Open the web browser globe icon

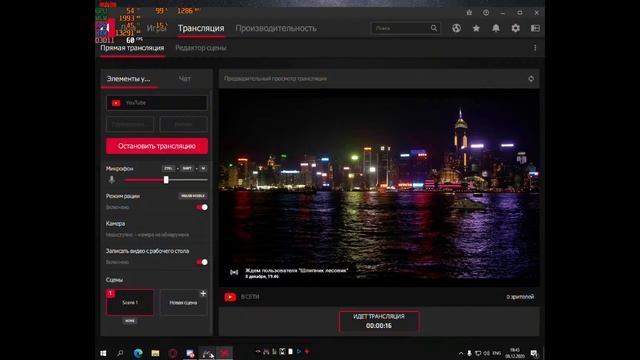click(x=456, y=28)
